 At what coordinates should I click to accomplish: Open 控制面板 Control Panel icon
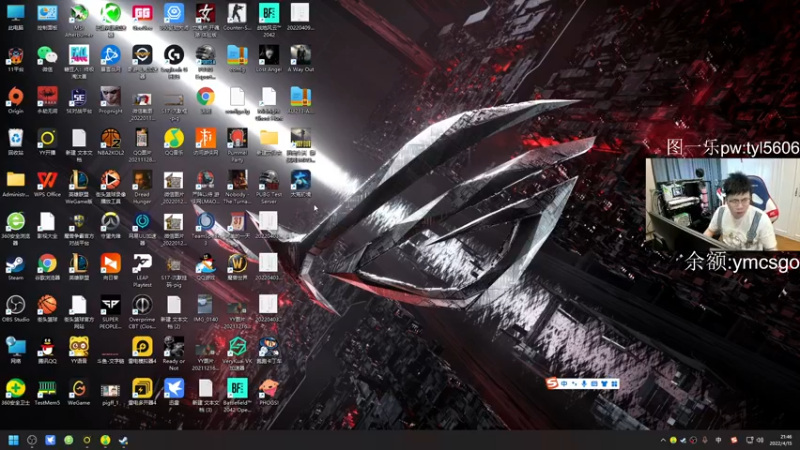point(47,17)
